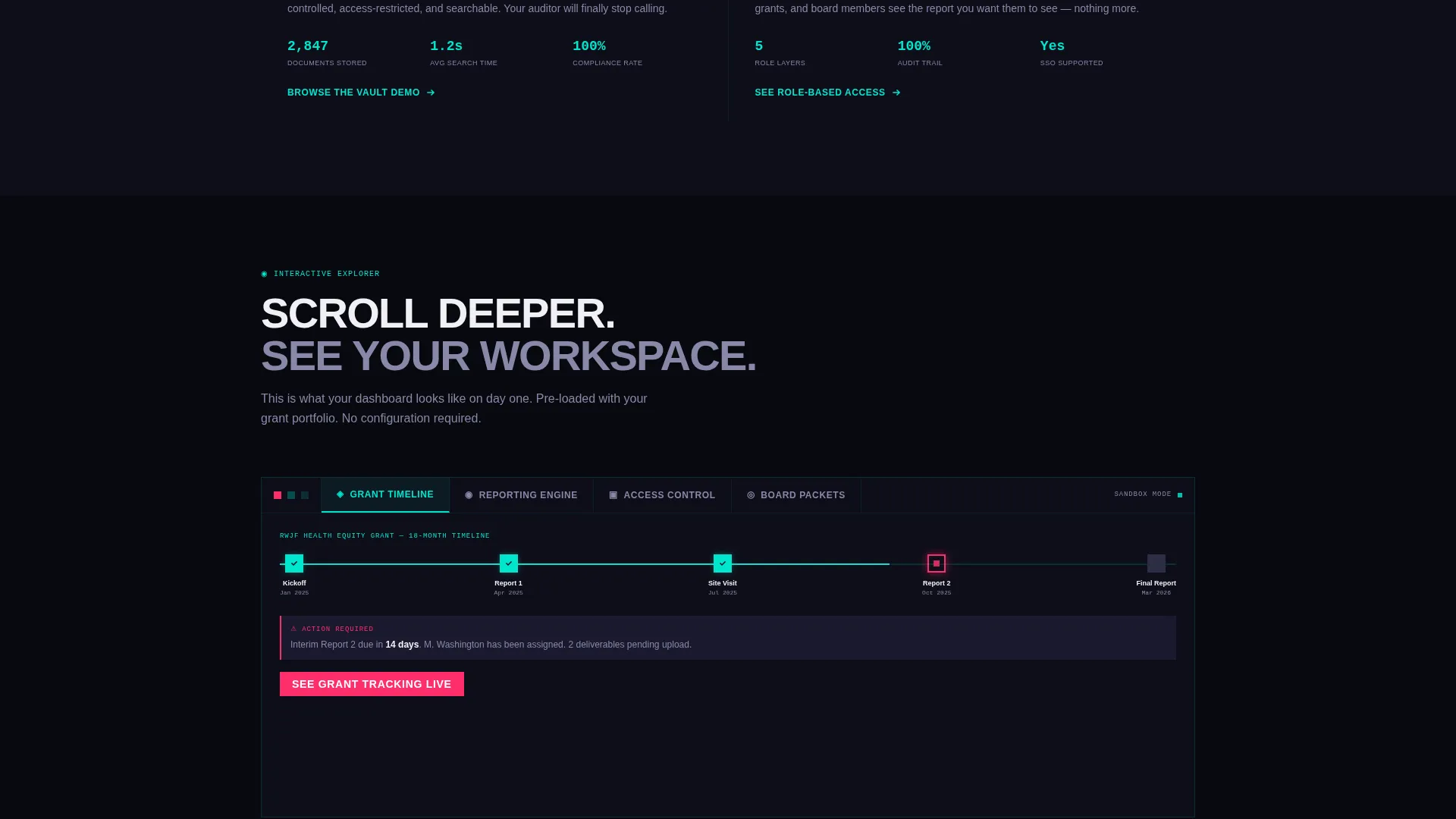Click the Site Visit timeline marker
Screen dimensions: 1456x819
723,563
